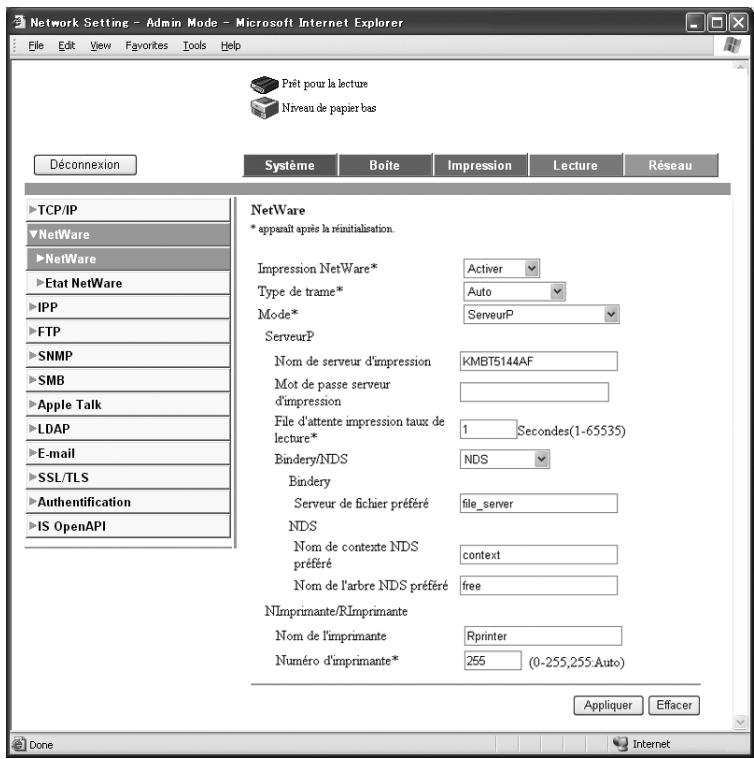Click the Prêt pour la lecture status text
The width and height of the screenshot is (754, 759).
325,84
